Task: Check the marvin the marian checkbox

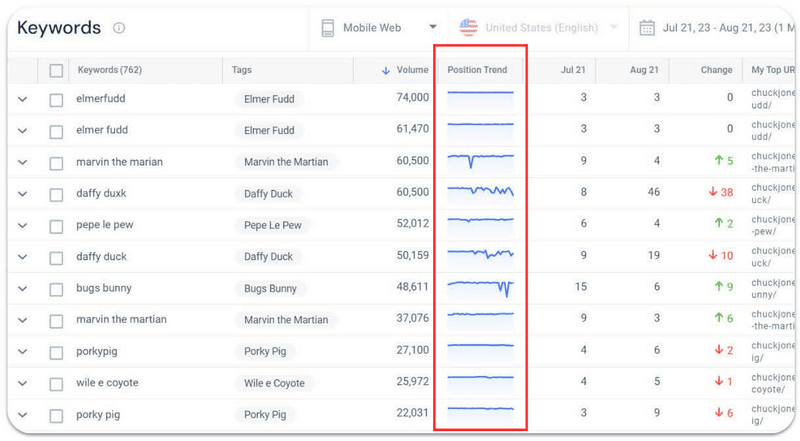Action: (x=56, y=163)
